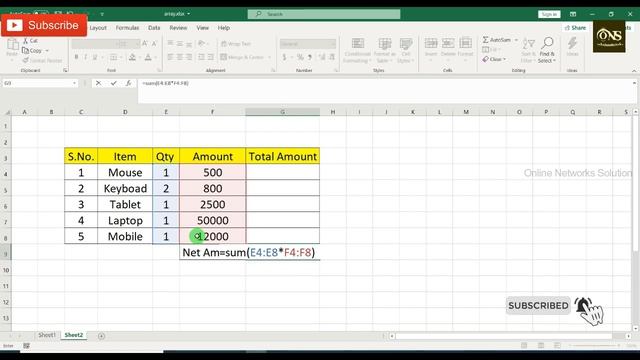
Task: Click the Font Color A swatch
Action: tap(148, 58)
